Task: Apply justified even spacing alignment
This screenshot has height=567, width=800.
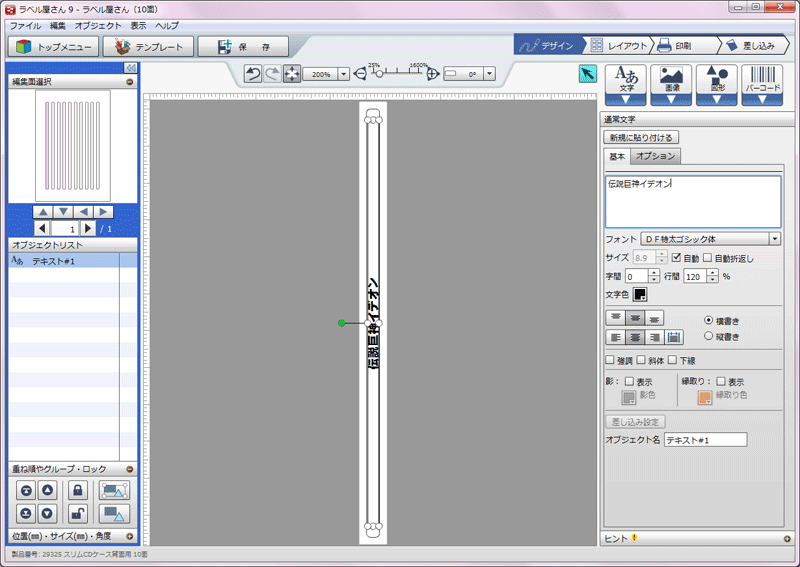Action: [674, 337]
